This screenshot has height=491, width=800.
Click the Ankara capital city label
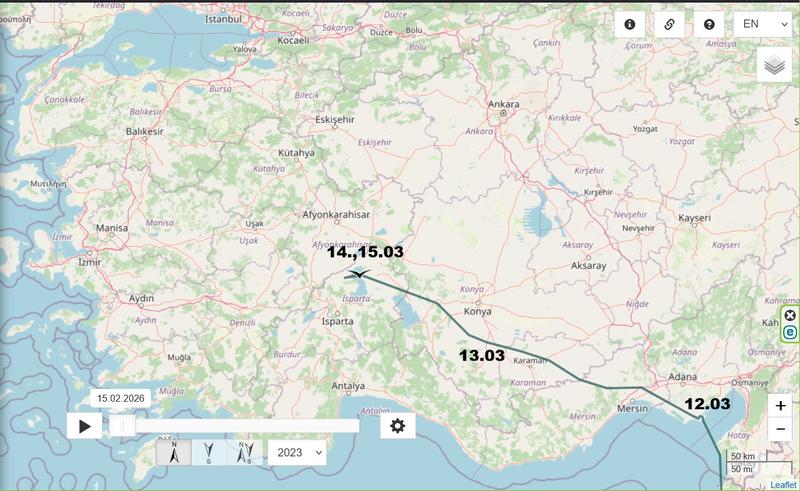(x=504, y=104)
